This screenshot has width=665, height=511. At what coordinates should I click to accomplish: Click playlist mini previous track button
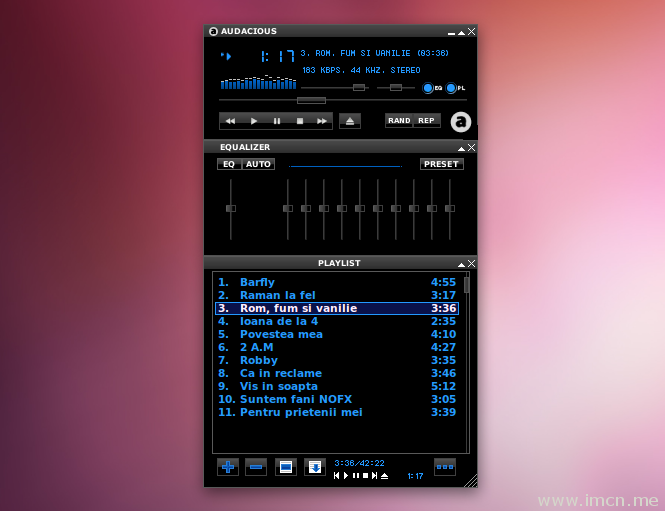336,476
